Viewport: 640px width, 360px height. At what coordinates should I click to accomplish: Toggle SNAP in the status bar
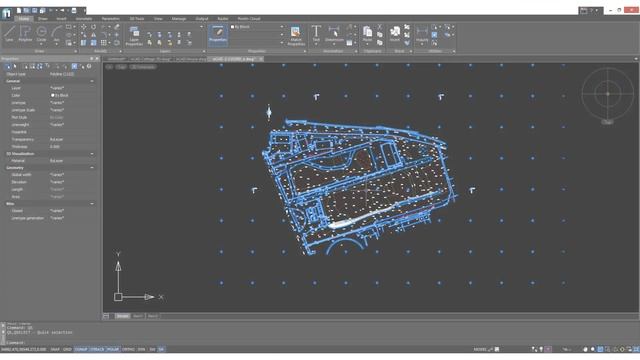click(55, 349)
